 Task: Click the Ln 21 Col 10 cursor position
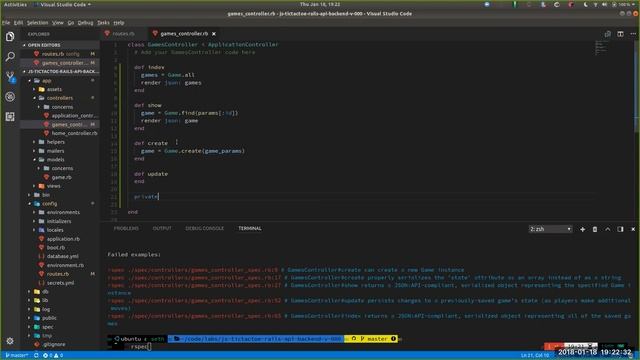click(x=535, y=356)
